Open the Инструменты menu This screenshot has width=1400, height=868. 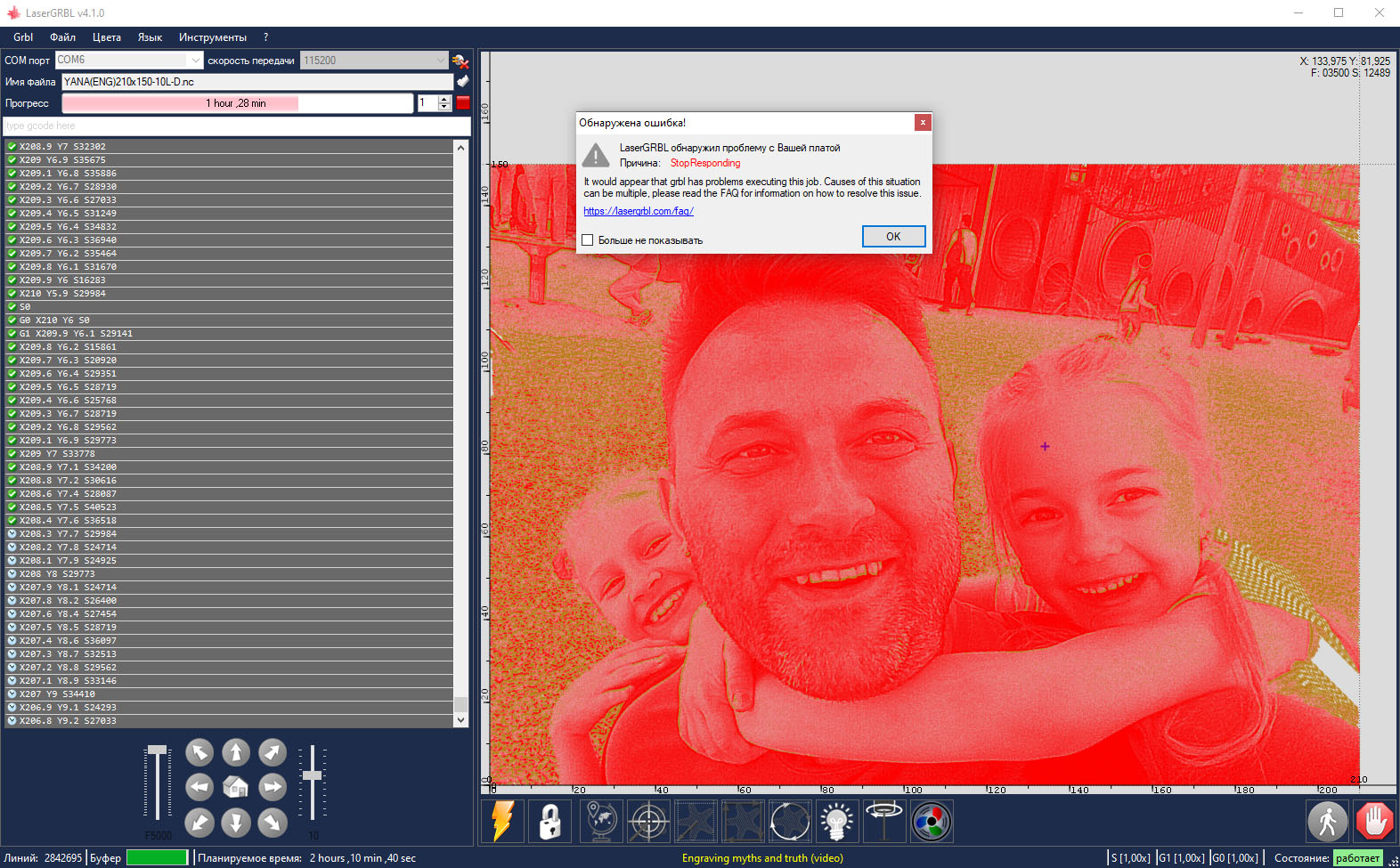(212, 37)
